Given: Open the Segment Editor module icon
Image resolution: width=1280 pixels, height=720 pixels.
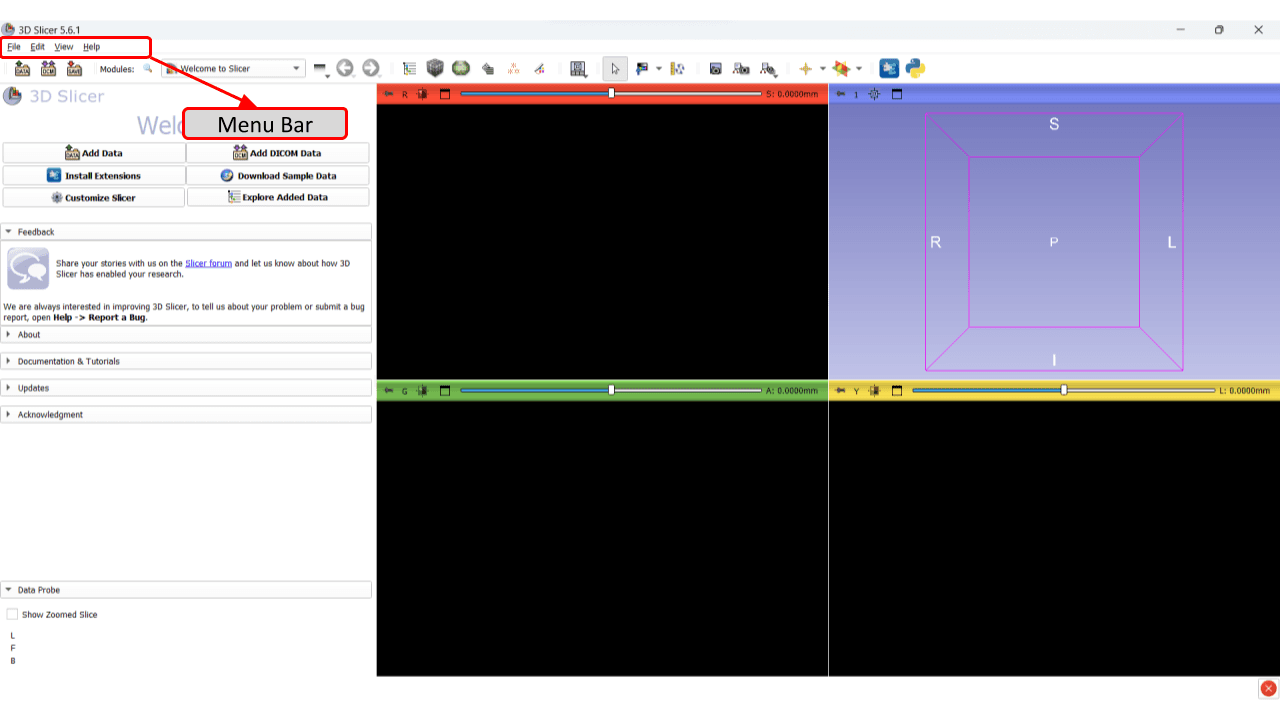Looking at the screenshot, I should [x=539, y=68].
